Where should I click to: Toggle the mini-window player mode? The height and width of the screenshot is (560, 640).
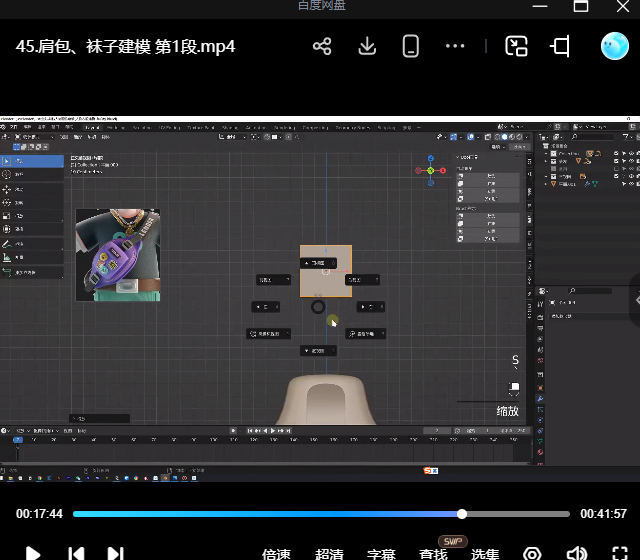click(x=516, y=46)
